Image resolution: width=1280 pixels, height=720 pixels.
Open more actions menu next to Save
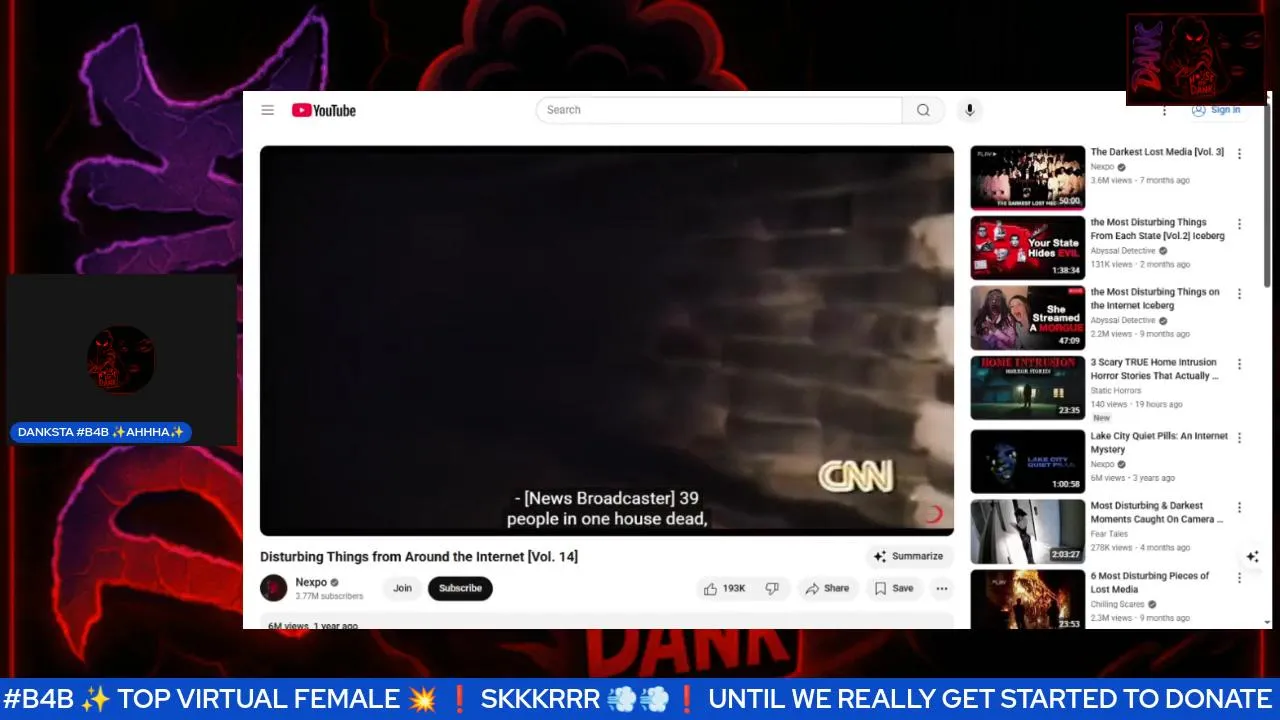click(x=941, y=588)
